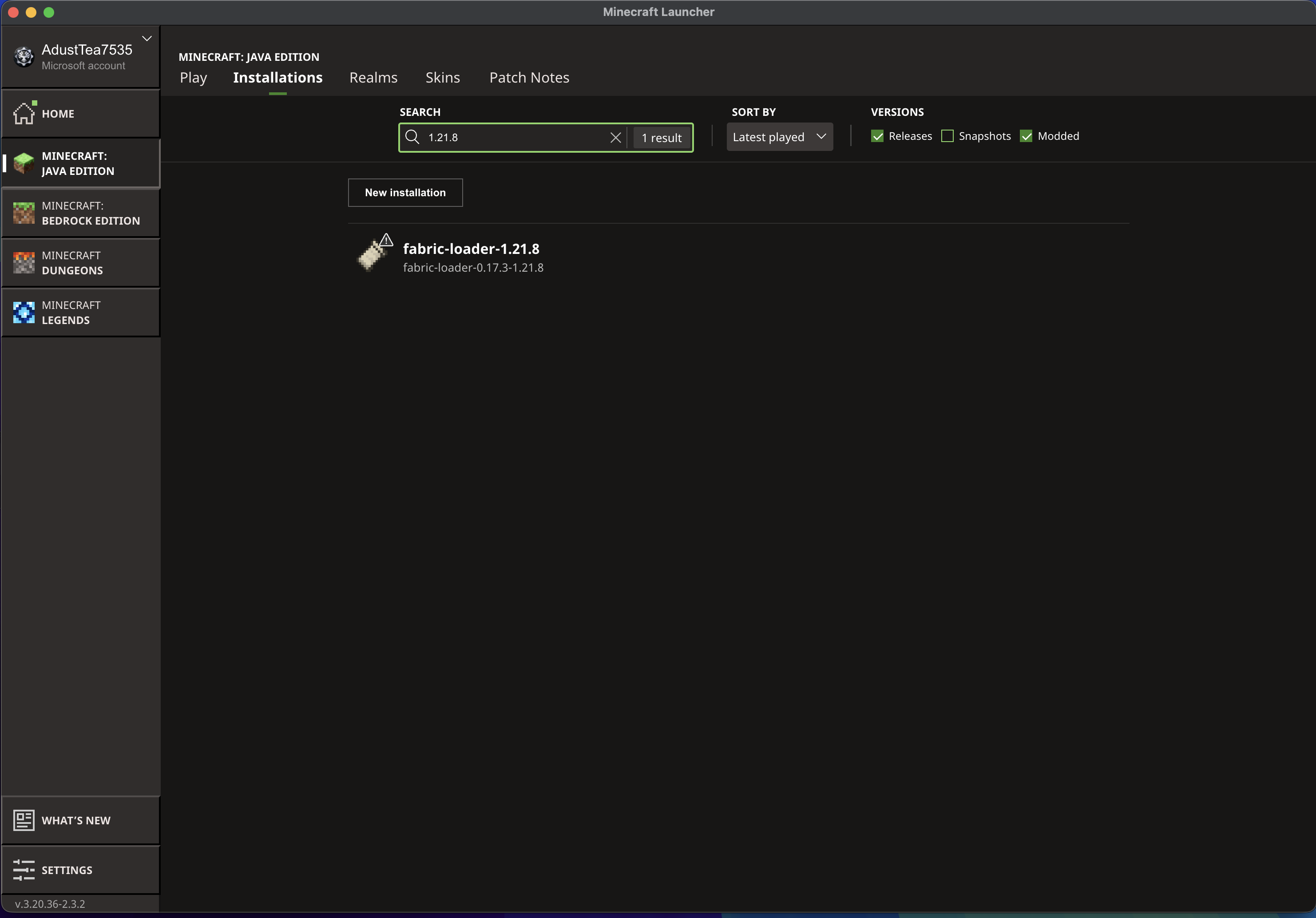Open the Latest played sort dropdown
This screenshot has height=918, width=1316.
coord(780,137)
